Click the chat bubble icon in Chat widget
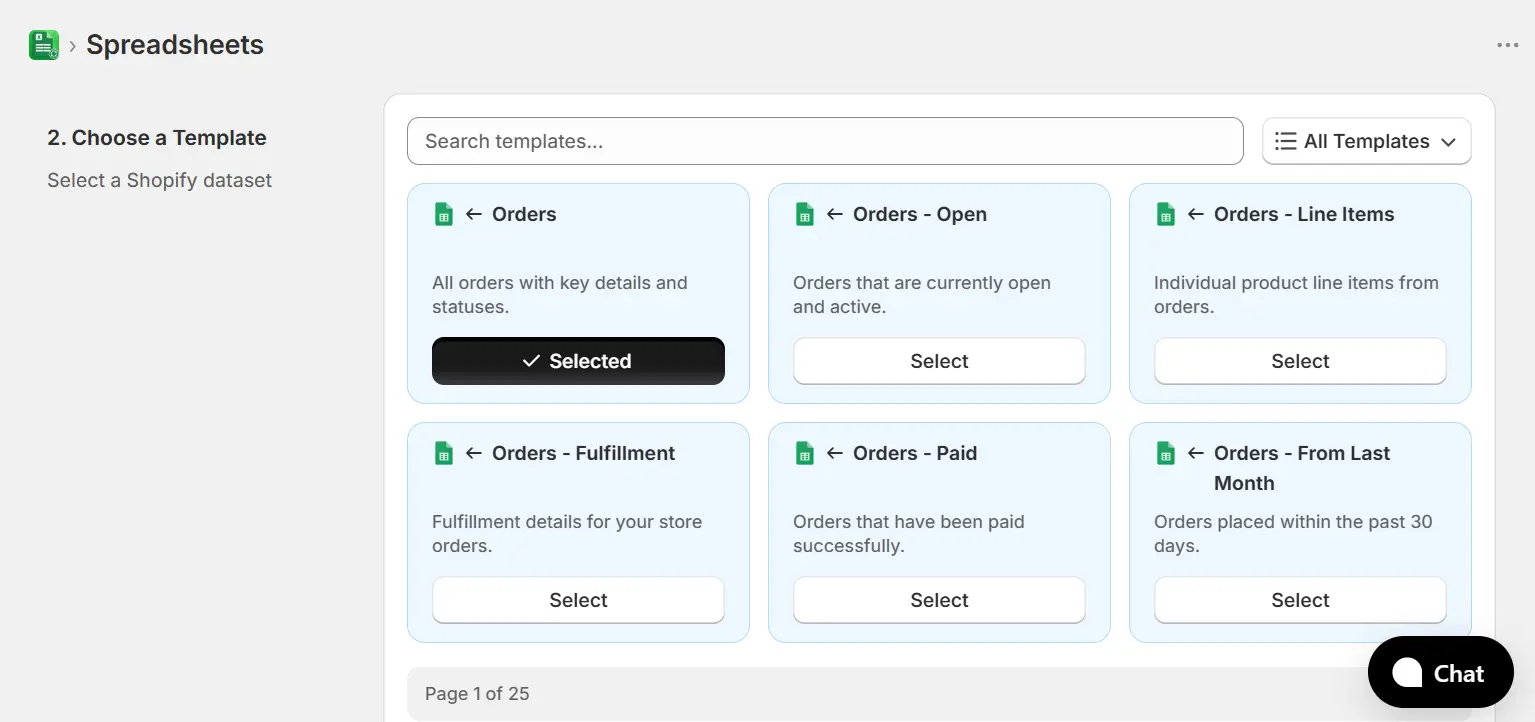The image size is (1535, 722). pos(1407,673)
